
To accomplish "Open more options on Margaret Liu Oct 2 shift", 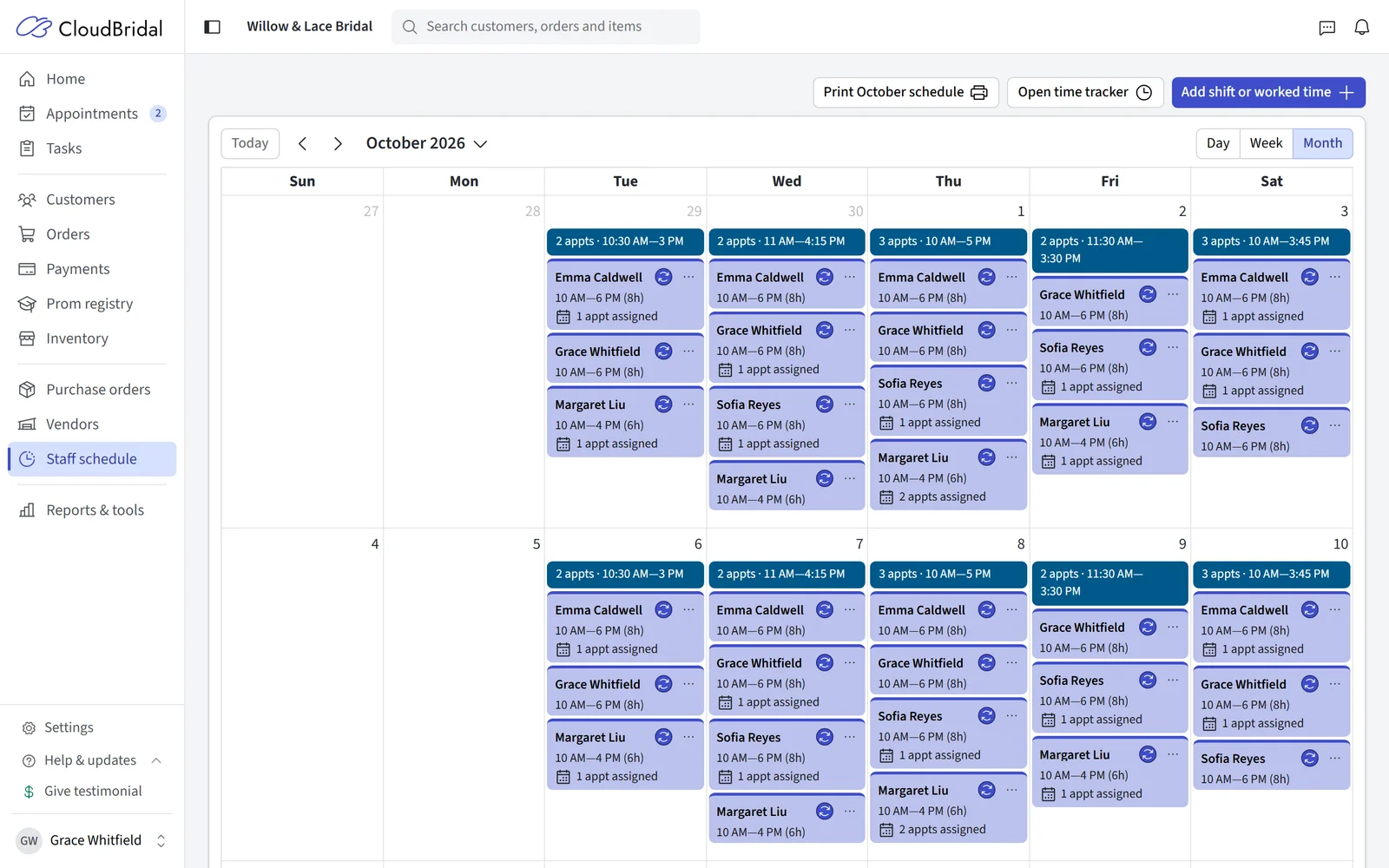I will 1173,421.
